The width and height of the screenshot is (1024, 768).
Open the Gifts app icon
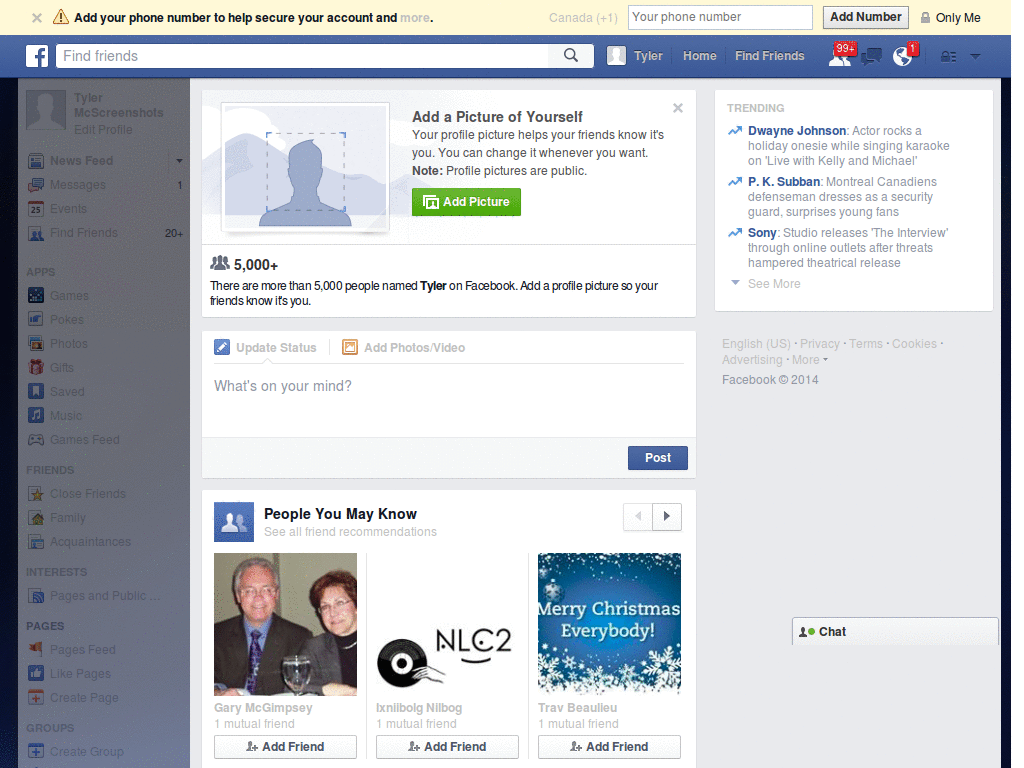pyautogui.click(x=36, y=368)
